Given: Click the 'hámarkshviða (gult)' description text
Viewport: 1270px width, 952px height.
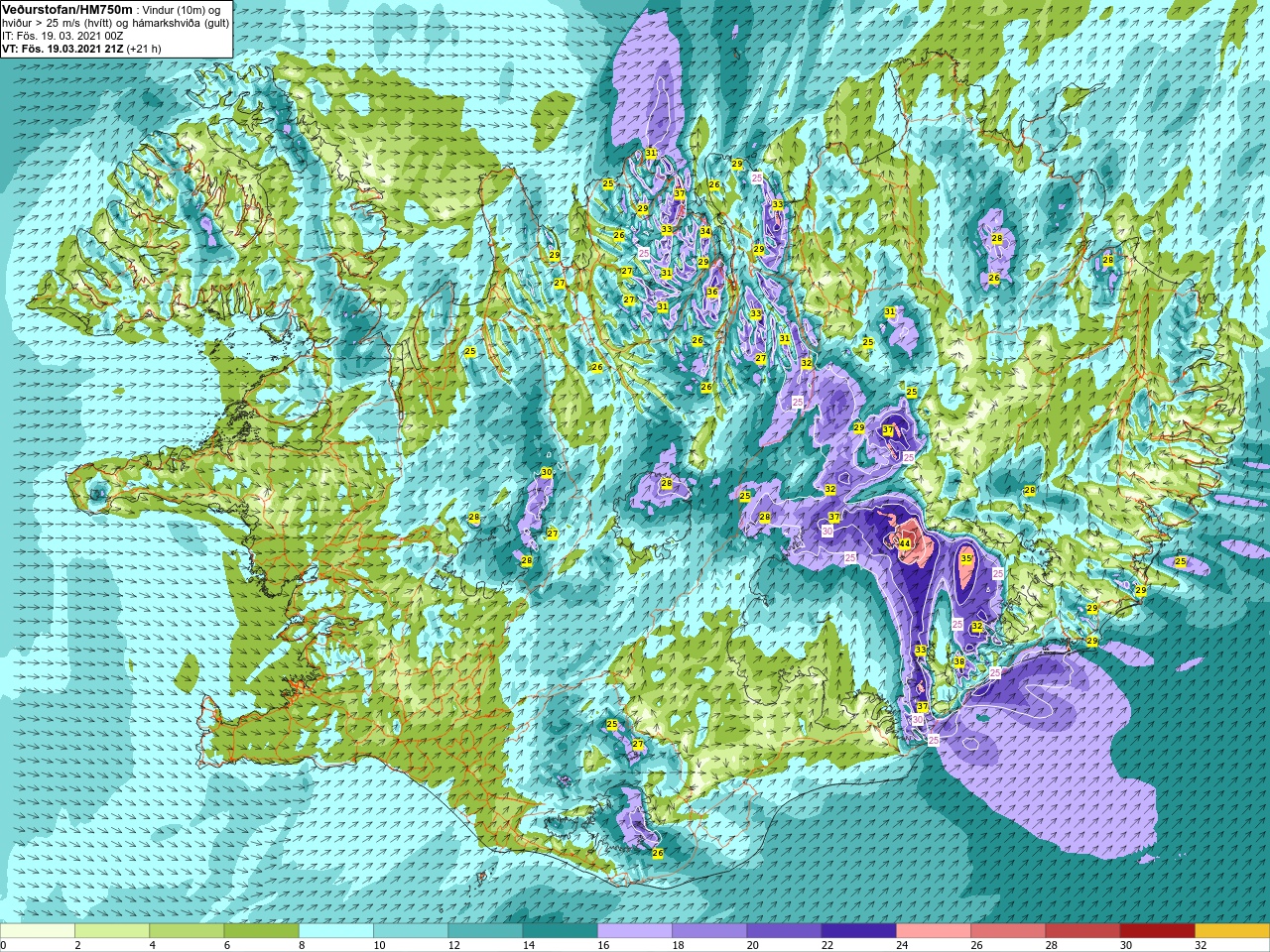Looking at the screenshot, I should click(180, 22).
